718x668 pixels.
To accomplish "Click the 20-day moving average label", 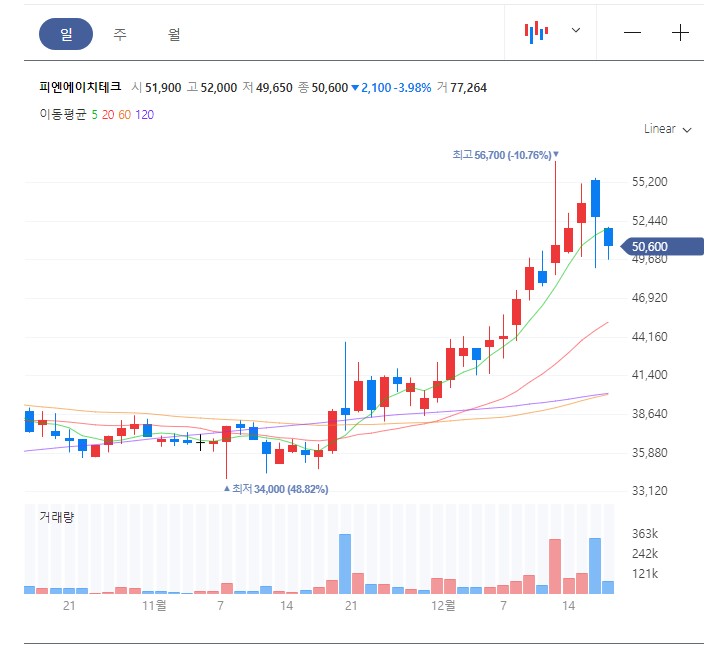I will [108, 114].
